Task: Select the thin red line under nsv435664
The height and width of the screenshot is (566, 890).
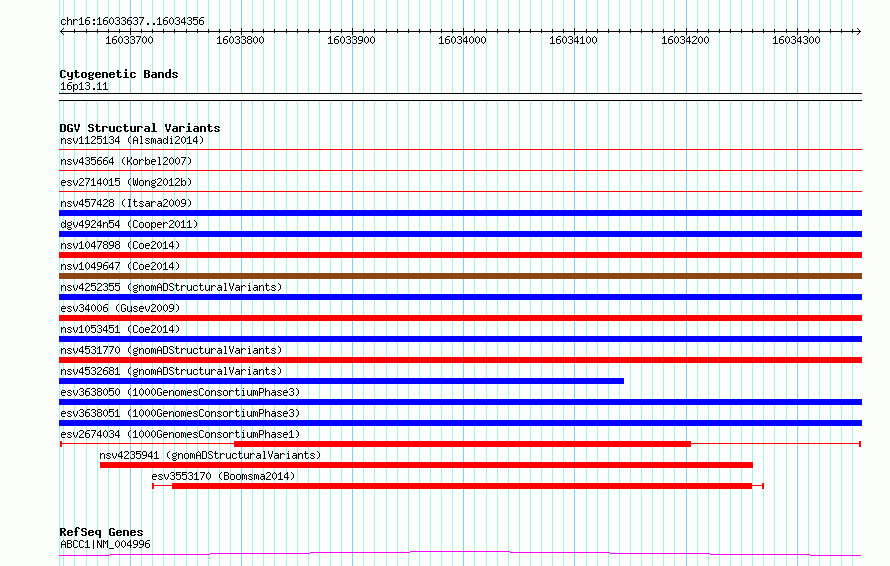Action: click(460, 171)
